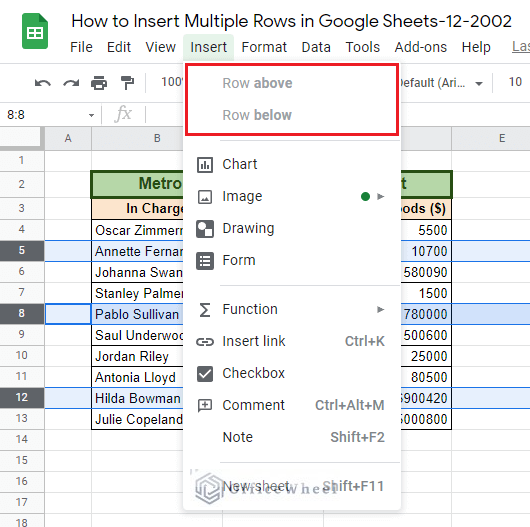The image size is (530, 527).
Task: Select column A header
Action: click(x=68, y=138)
